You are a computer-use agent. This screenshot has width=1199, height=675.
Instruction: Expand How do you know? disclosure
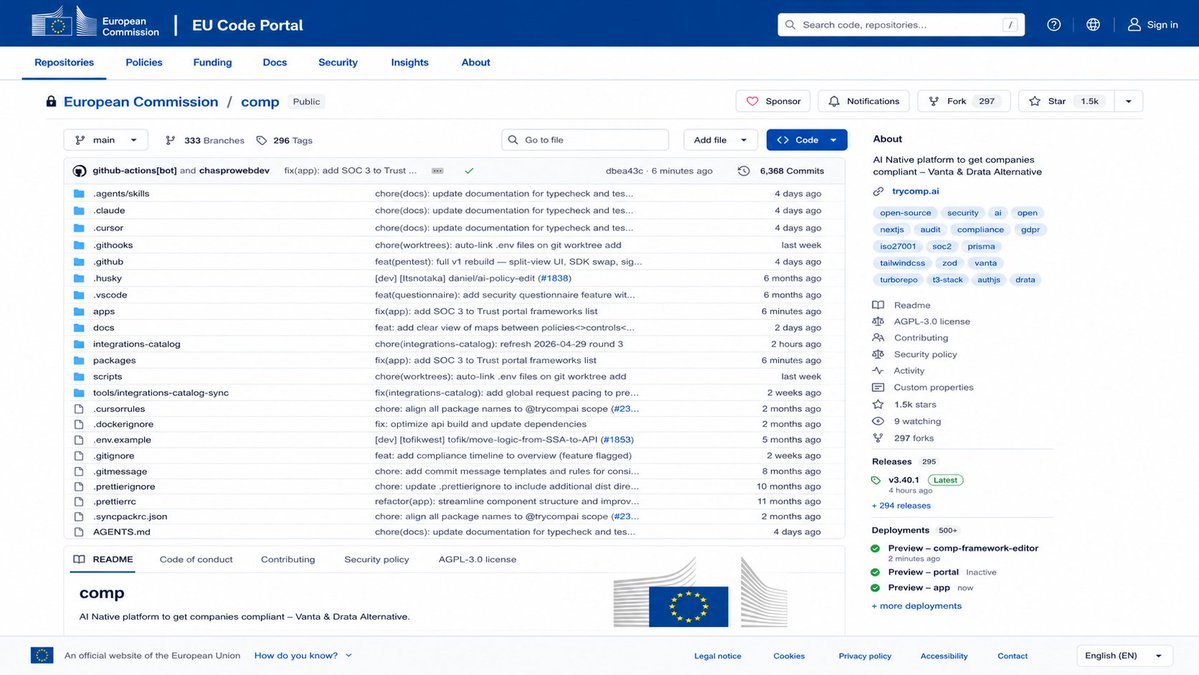pos(303,655)
